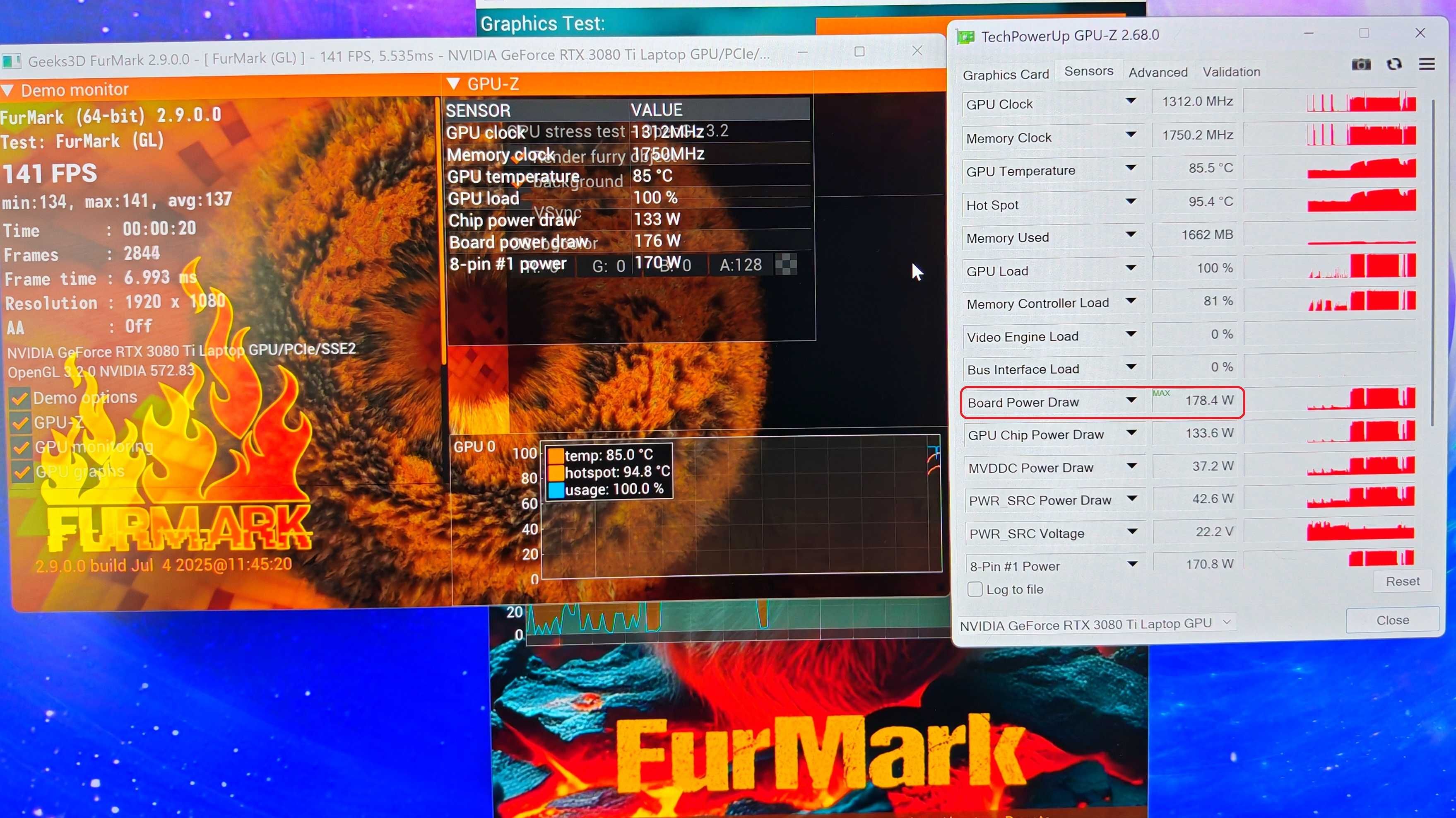Open the Hot Spot sensor dropdown
Screen dimensions: 1456x818
click(x=1131, y=202)
